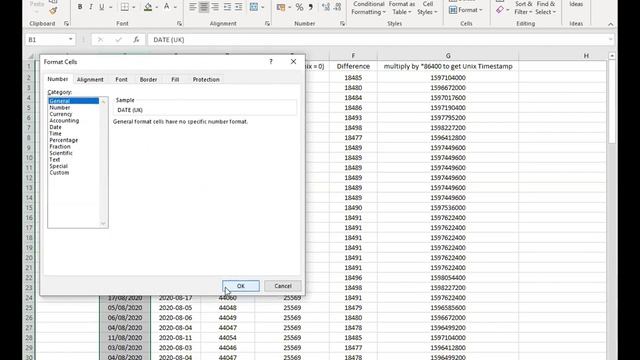This screenshot has height=360, width=640.
Task: Apply Percent Style
Action: pos(299,7)
